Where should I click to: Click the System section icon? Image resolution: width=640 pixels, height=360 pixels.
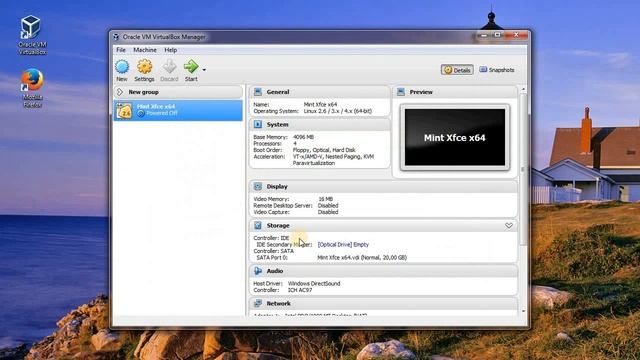pyautogui.click(x=258, y=124)
